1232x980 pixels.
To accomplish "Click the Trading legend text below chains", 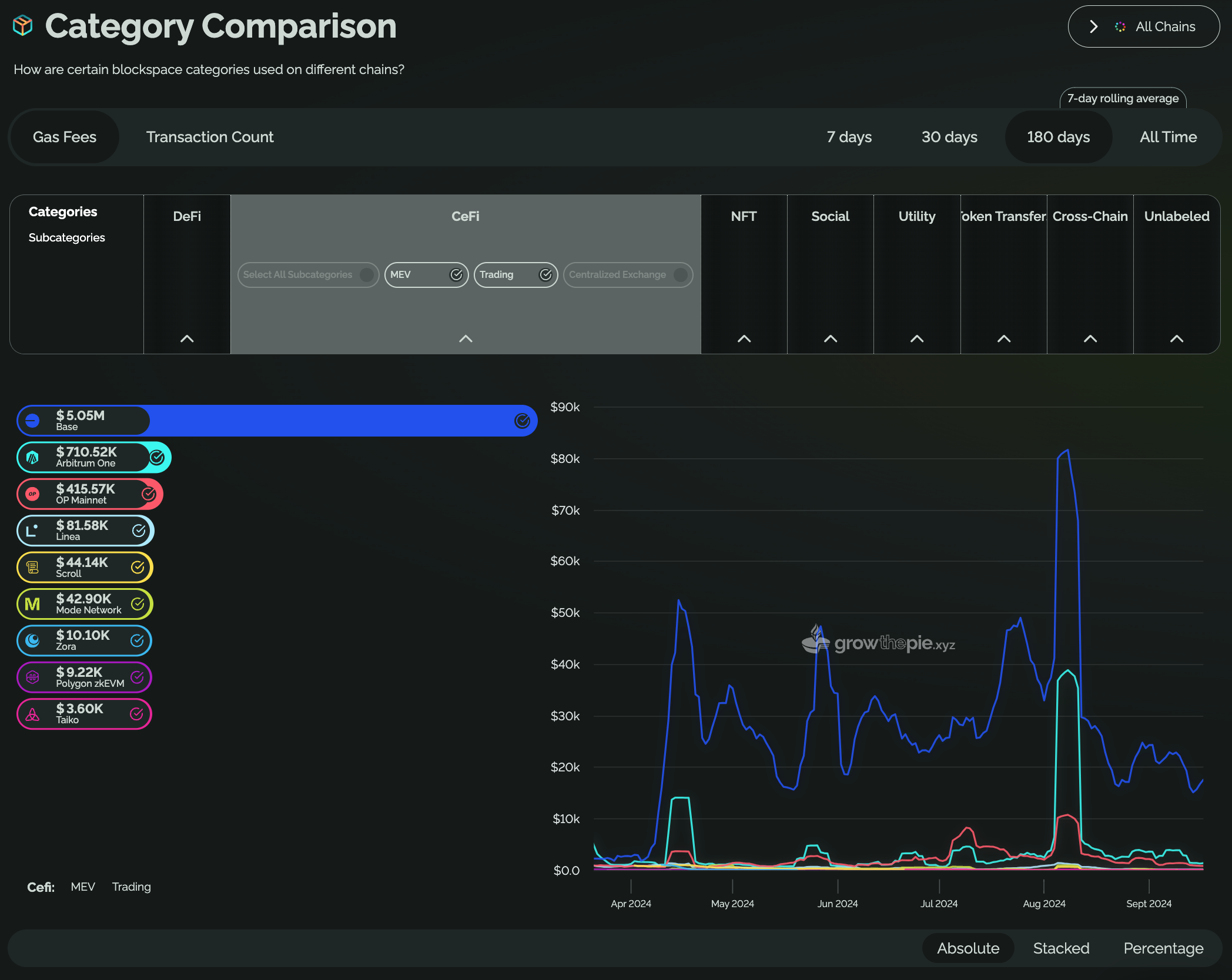I will 132,887.
